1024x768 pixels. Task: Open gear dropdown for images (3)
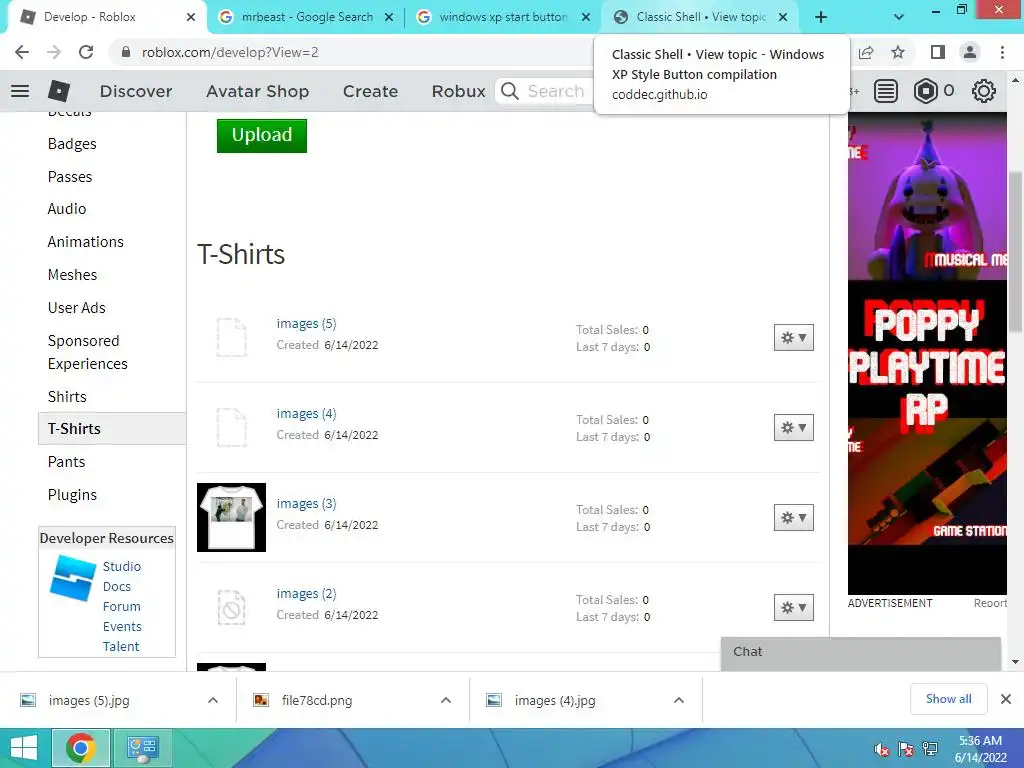pyautogui.click(x=793, y=518)
